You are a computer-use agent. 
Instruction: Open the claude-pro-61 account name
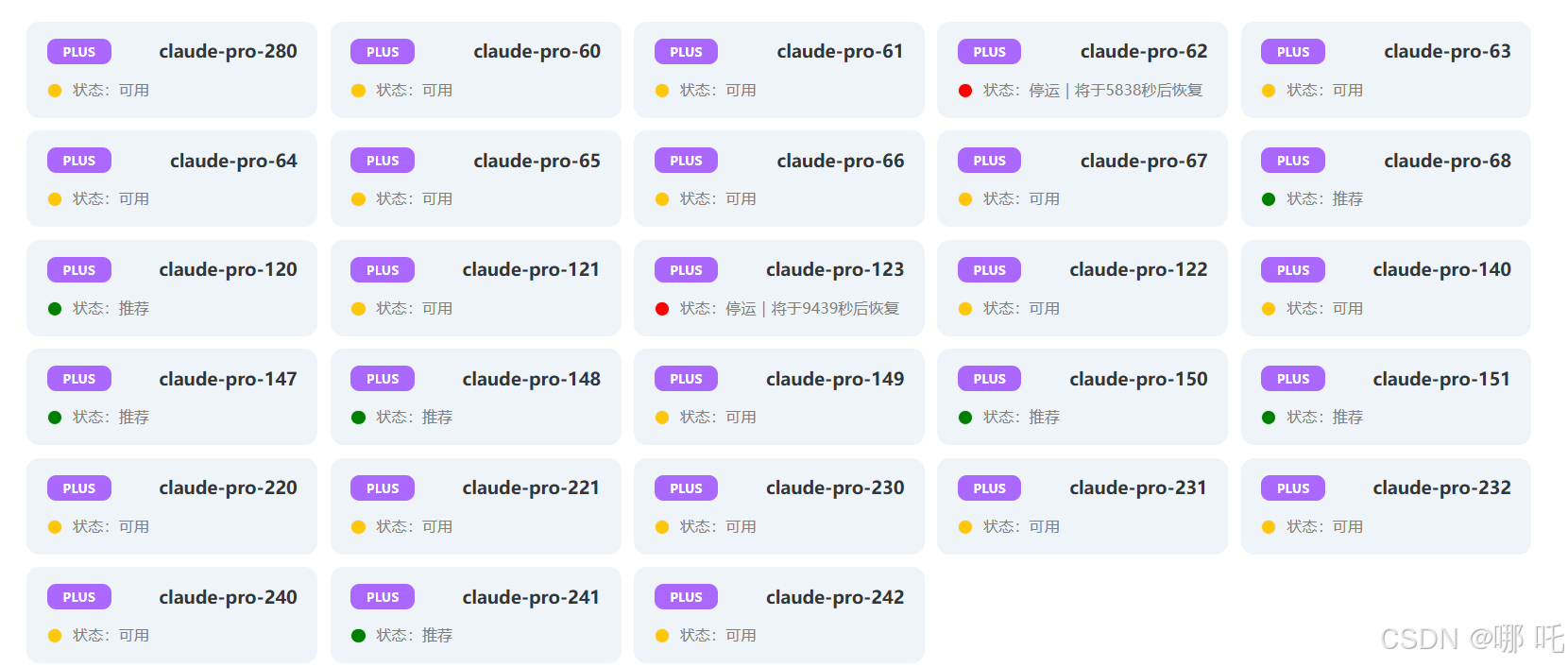pyautogui.click(x=840, y=52)
